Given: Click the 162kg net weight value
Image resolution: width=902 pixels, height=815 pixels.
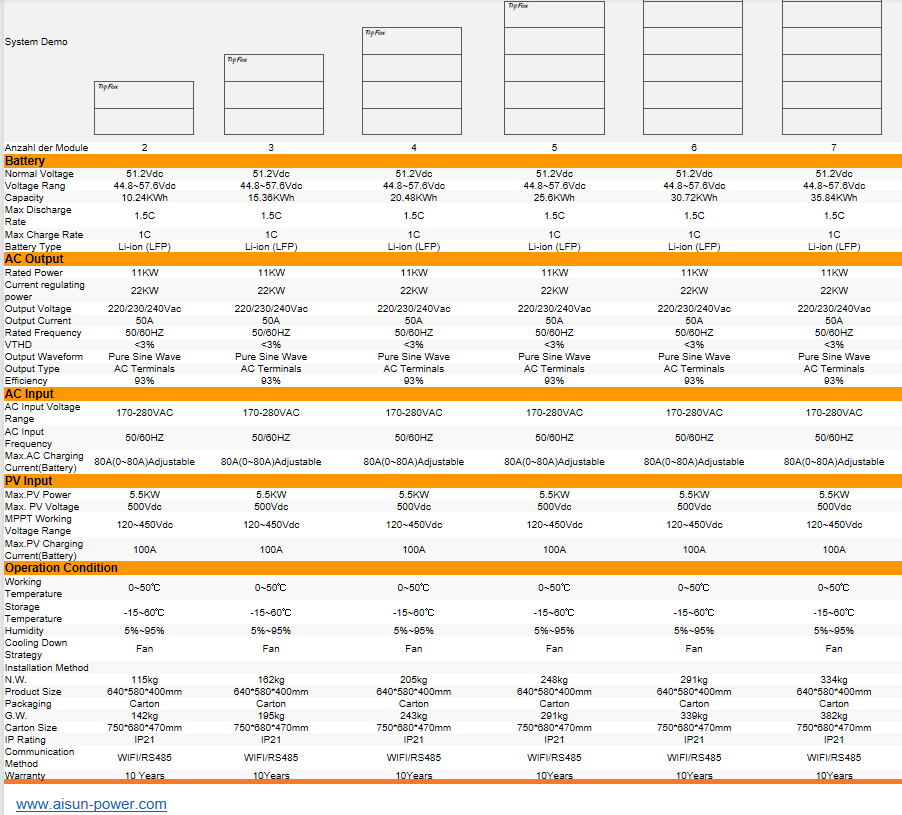Looking at the screenshot, I should tap(271, 680).
